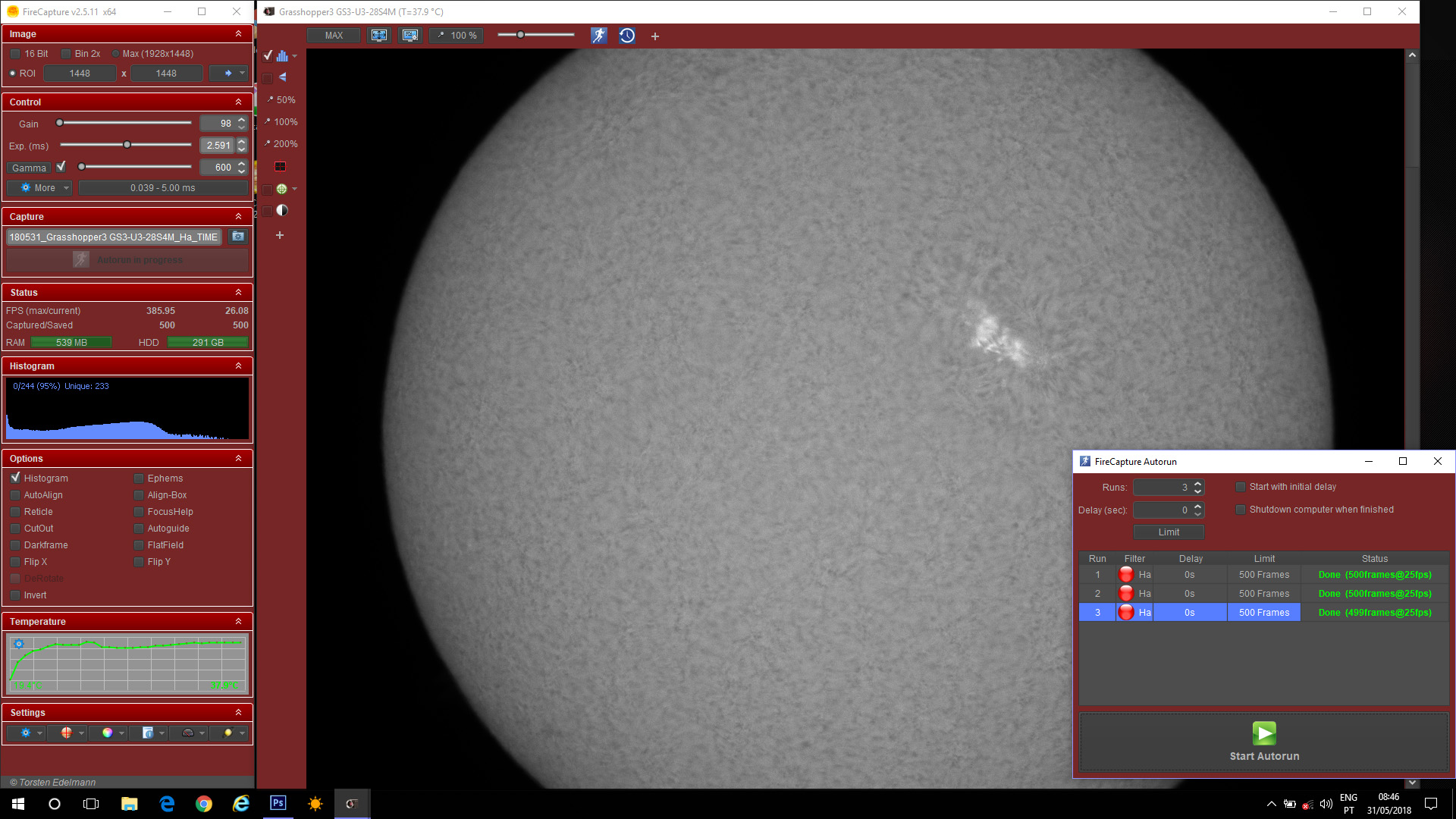Screen dimensions: 1456x819
Task: Click the 100 % zoom button in toolbar
Action: [x=456, y=36]
